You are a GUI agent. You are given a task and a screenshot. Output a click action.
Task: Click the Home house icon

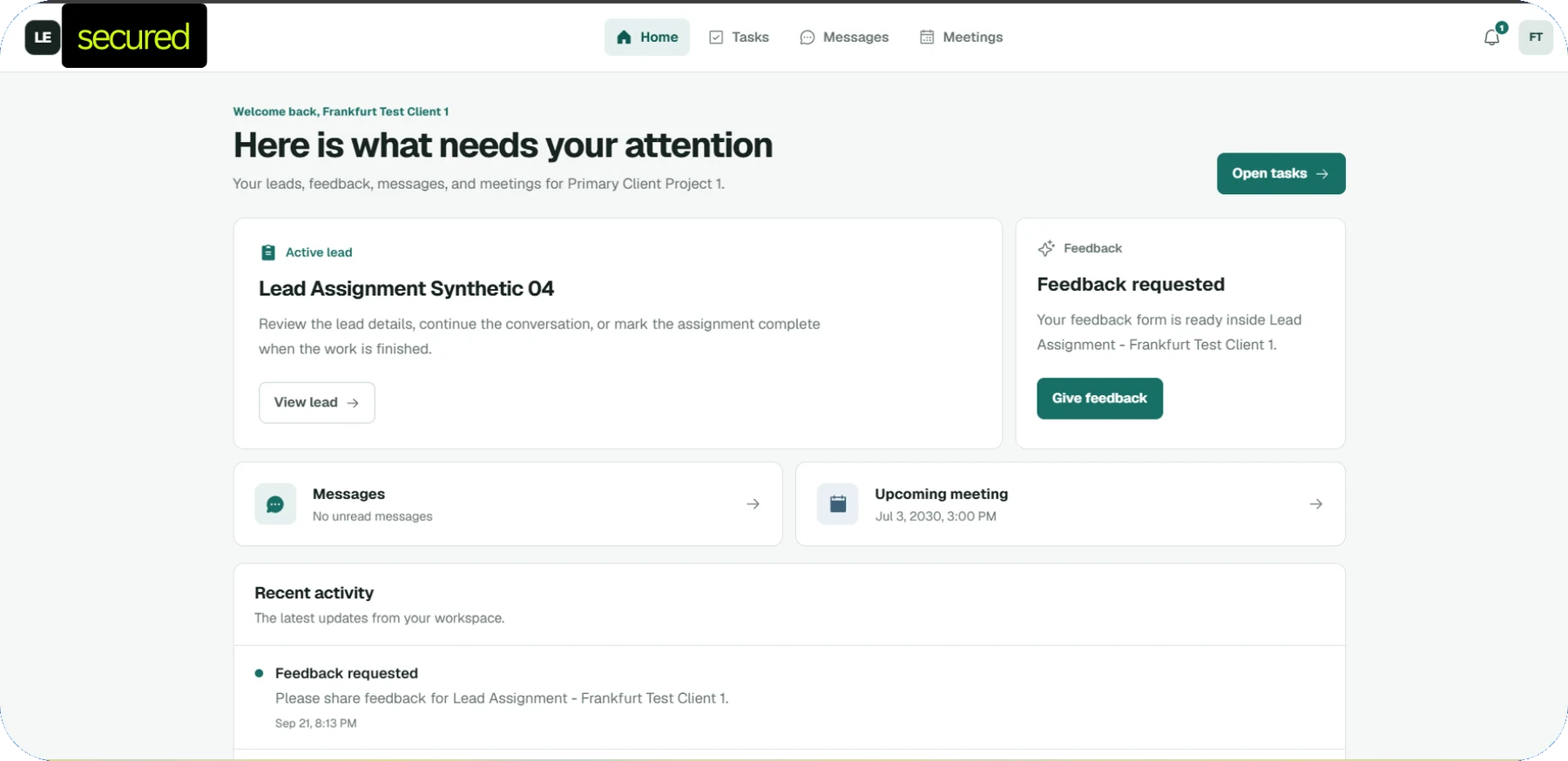click(624, 37)
